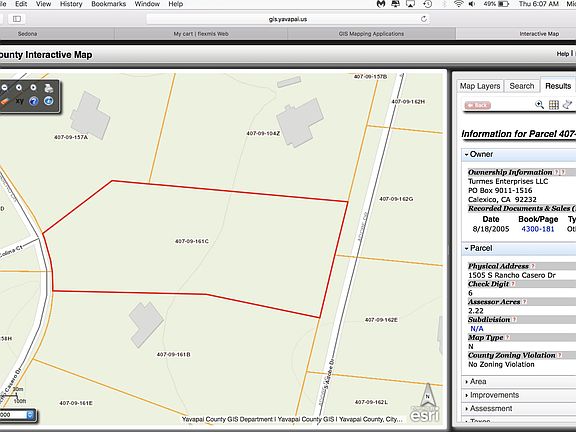
Task: Open the Wi-Fi status menu
Action: pos(458,4)
